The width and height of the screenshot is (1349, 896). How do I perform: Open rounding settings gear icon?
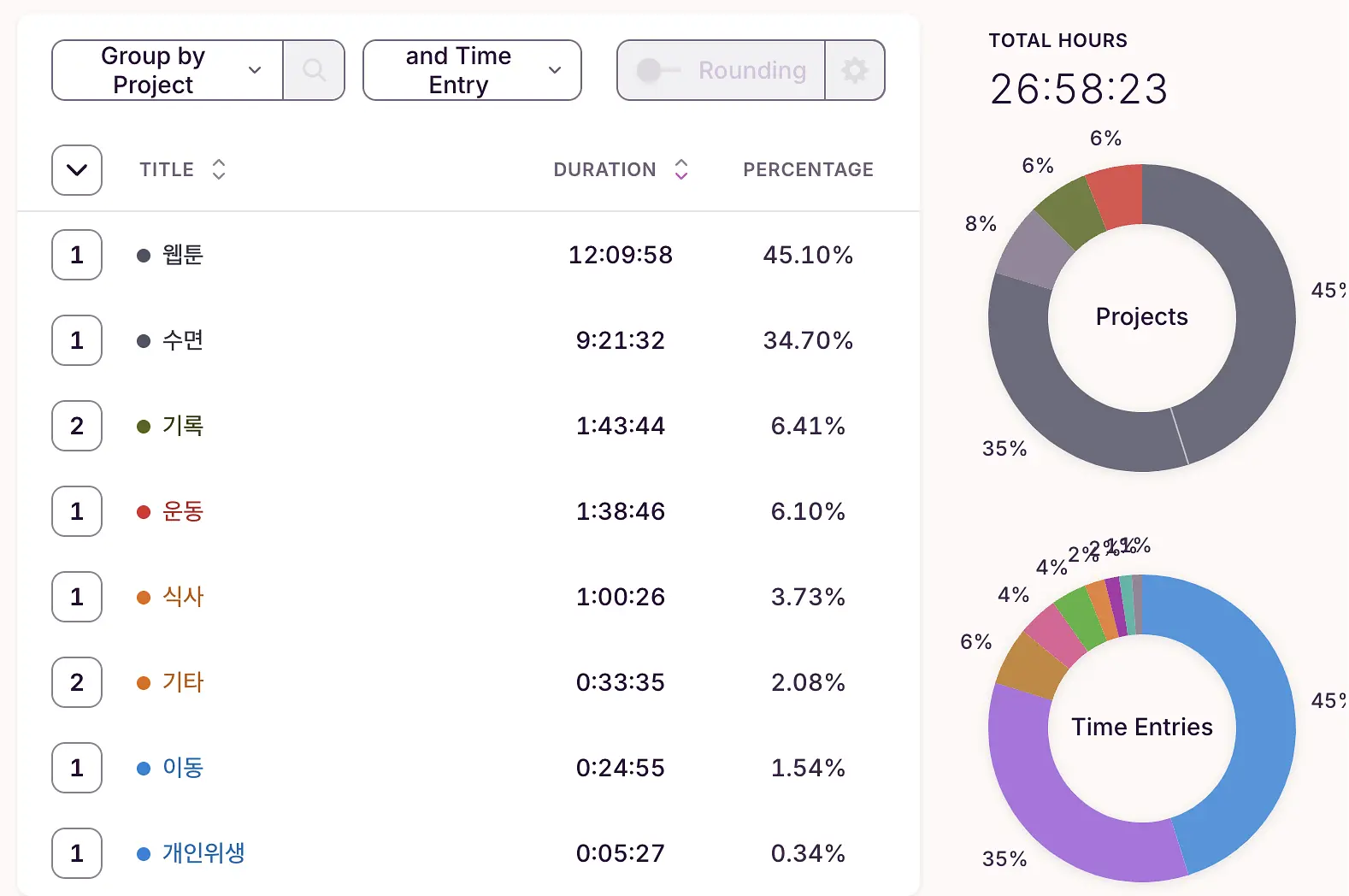point(855,70)
